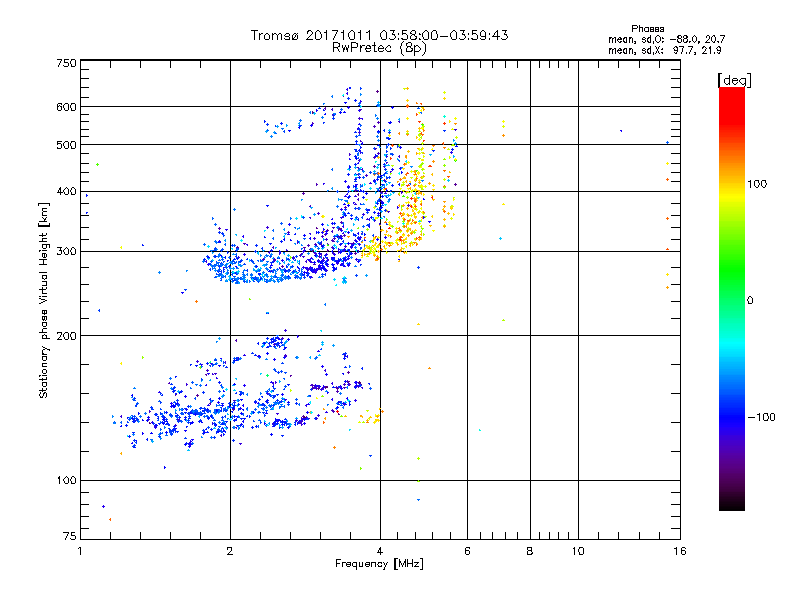Click the 'mean, sd,O: -88.0, 20.7' text
Screen dimensions: 800x600
pyautogui.click(x=666, y=39)
